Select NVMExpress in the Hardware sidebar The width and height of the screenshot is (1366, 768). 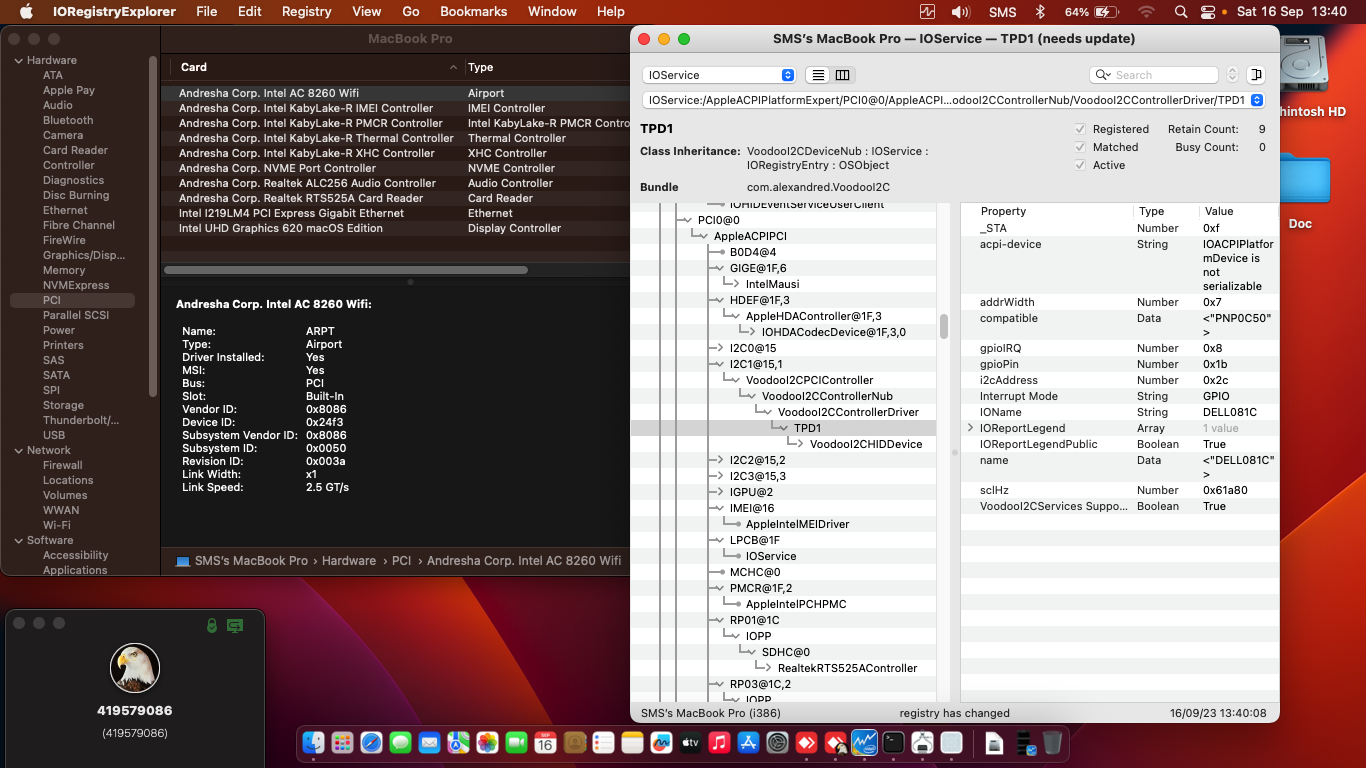(x=76, y=285)
